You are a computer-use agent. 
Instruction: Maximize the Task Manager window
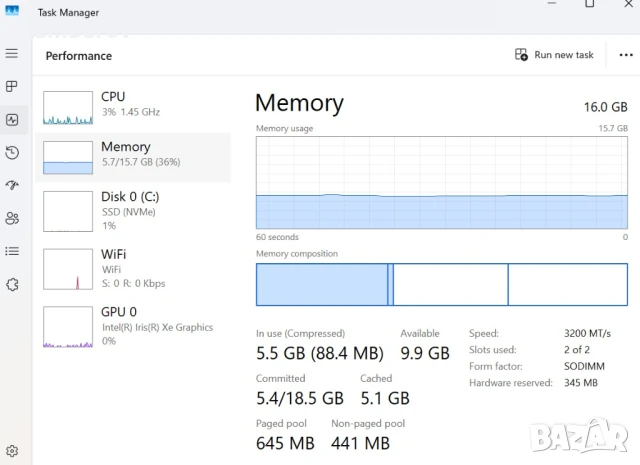point(590,5)
